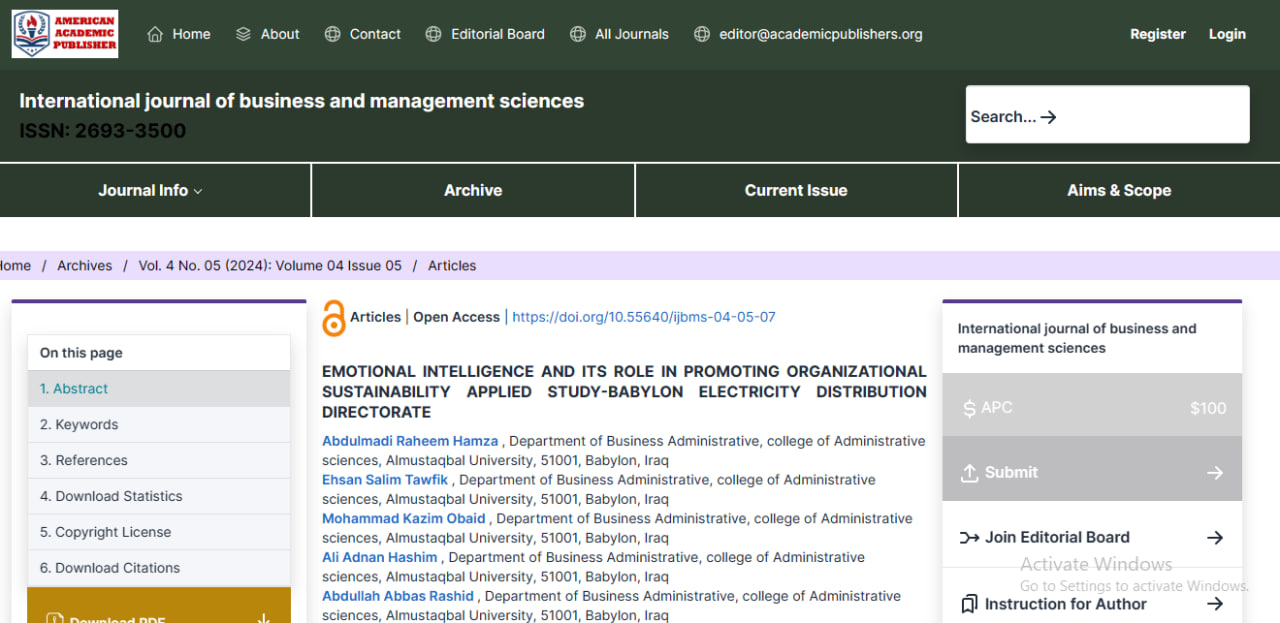
Task: Click Vol. 4 No. 05 (2024) breadcrumb
Action: pos(270,266)
